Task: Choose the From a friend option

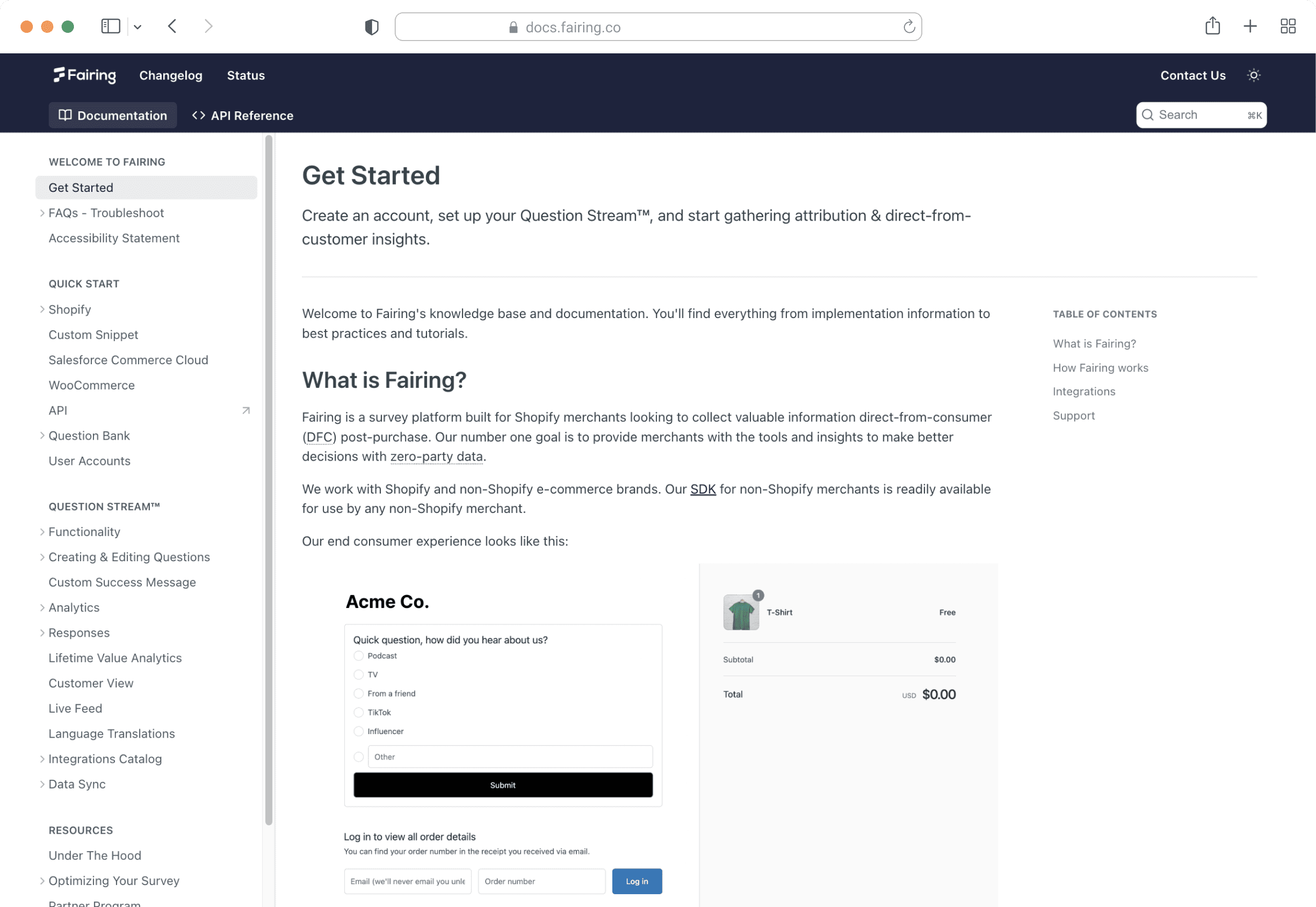Action: [x=359, y=694]
